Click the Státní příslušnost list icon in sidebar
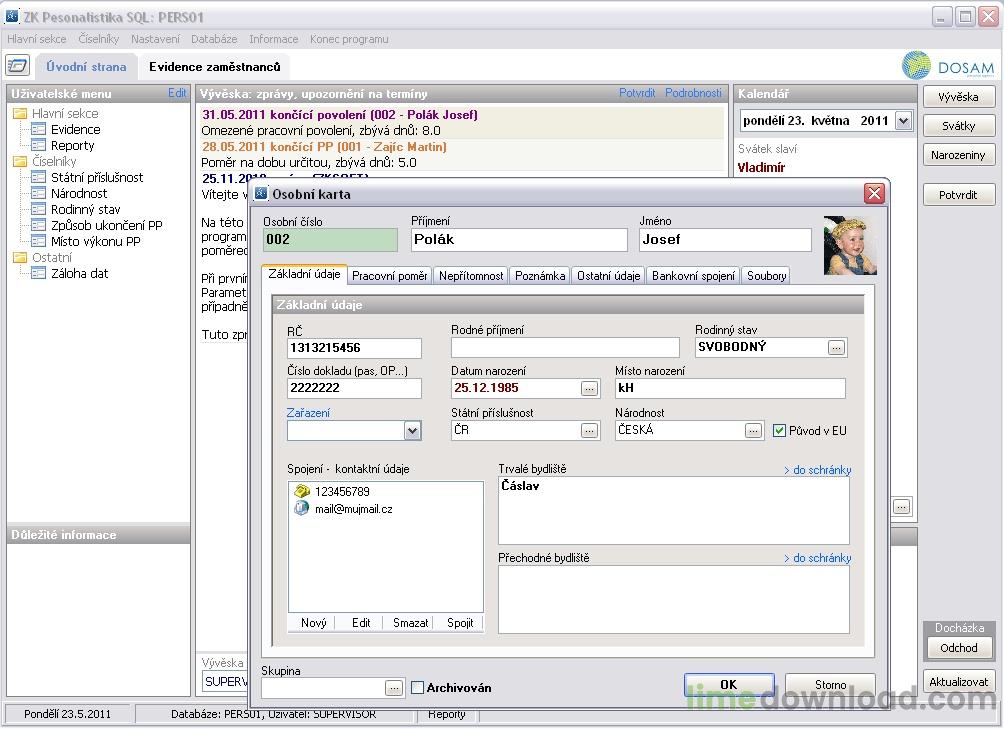 point(39,177)
